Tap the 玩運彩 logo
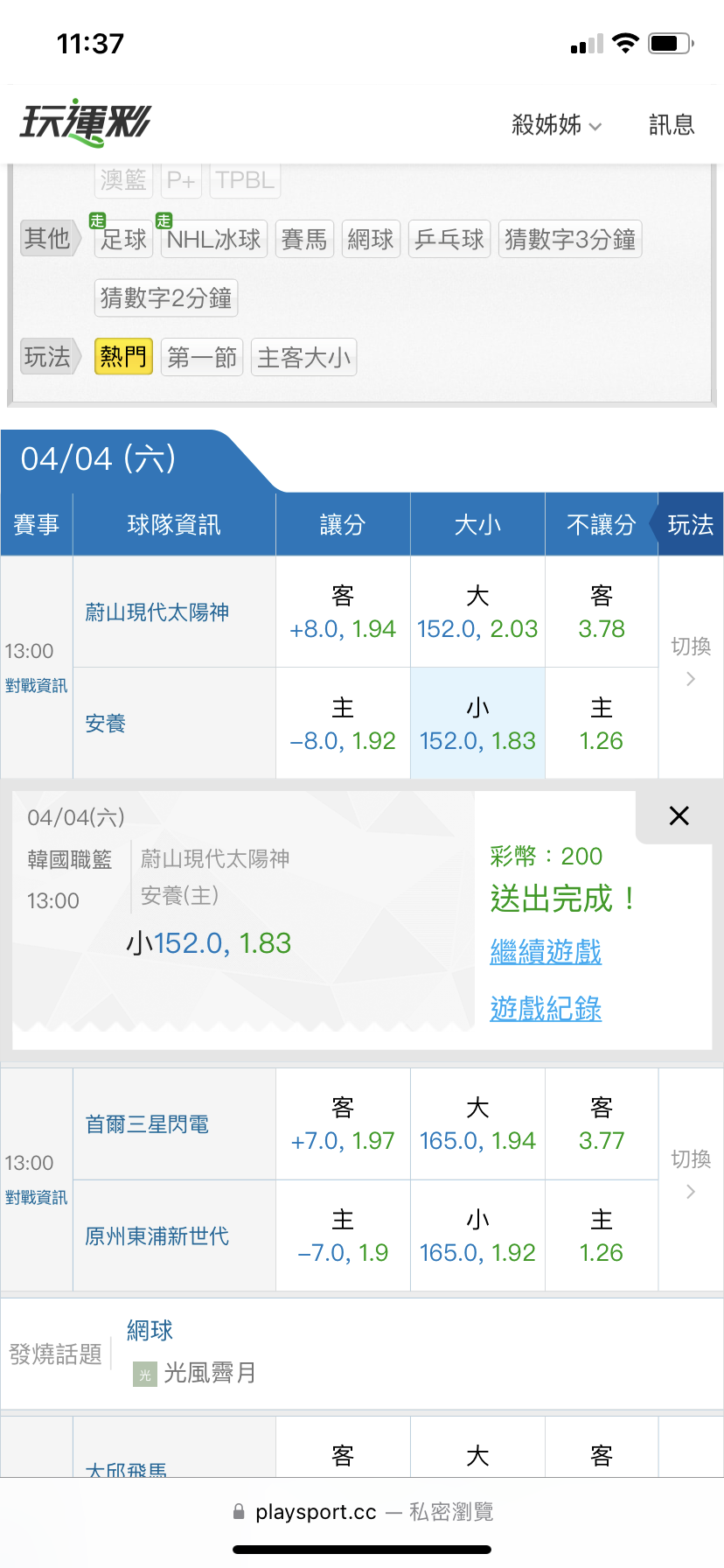This screenshot has width=724, height=1568. 85,122
